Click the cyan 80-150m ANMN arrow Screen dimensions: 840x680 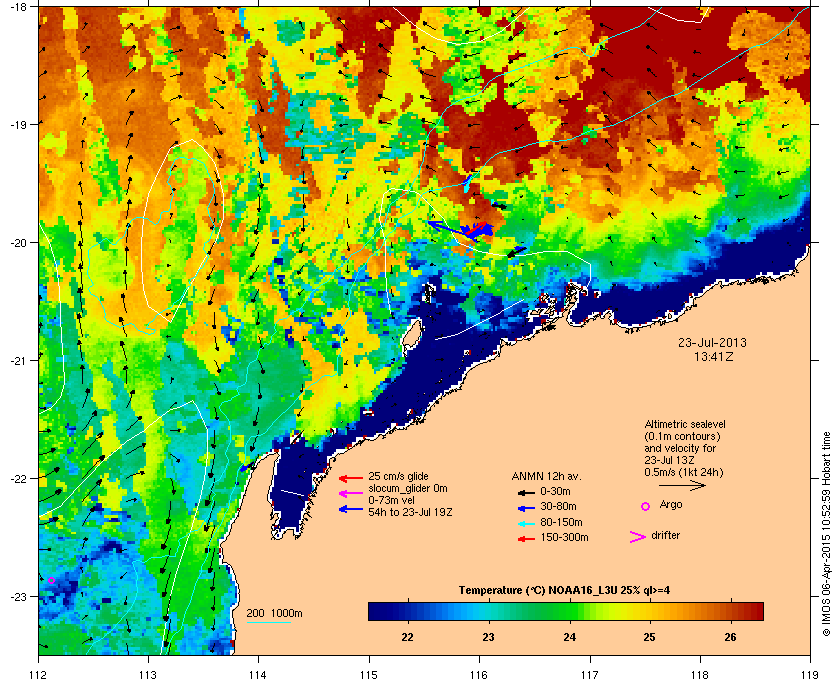click(x=526, y=524)
